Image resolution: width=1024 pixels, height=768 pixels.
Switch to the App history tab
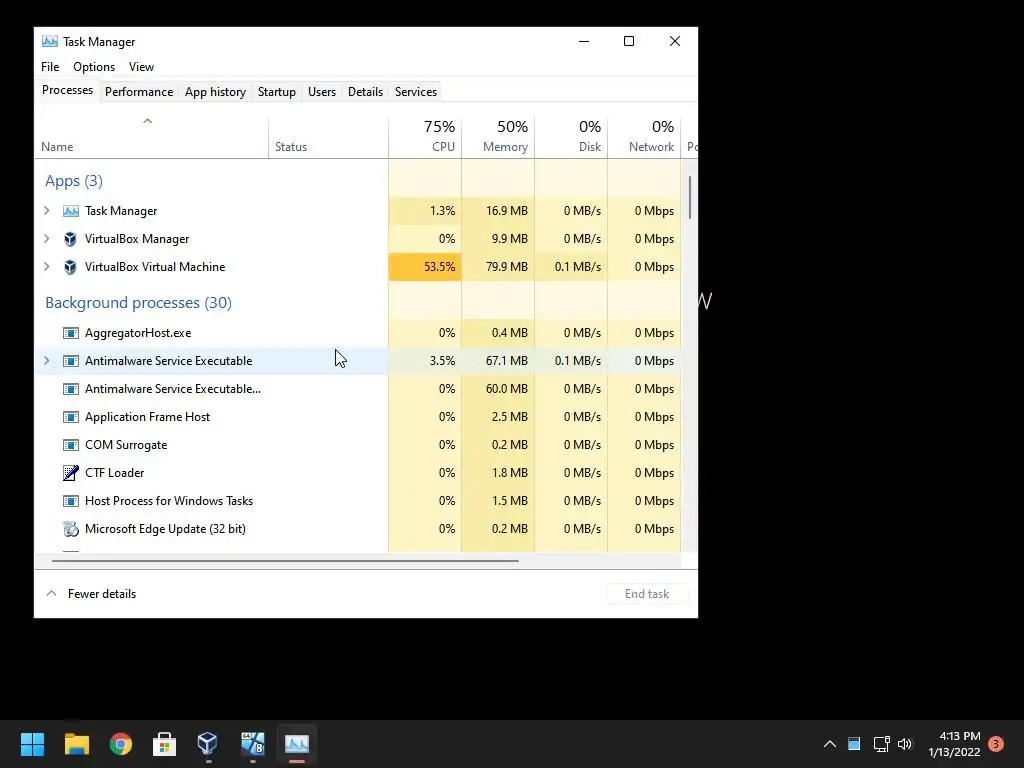coord(215,92)
